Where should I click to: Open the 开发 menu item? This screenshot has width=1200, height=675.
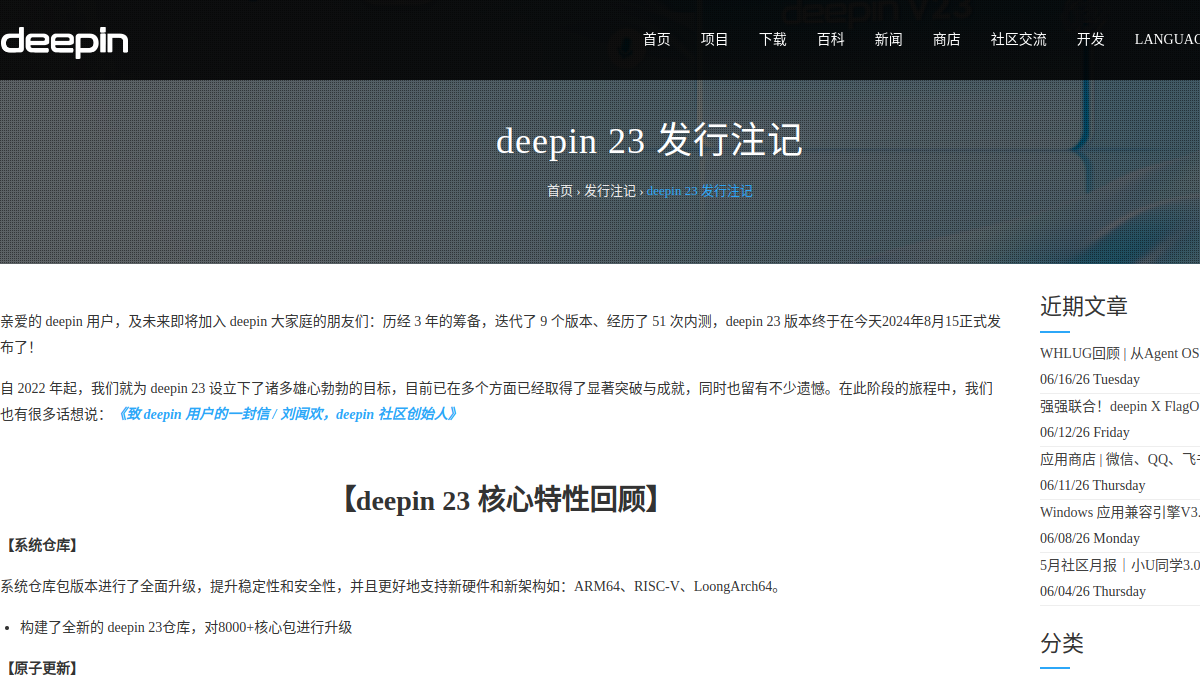pyautogui.click(x=1091, y=40)
